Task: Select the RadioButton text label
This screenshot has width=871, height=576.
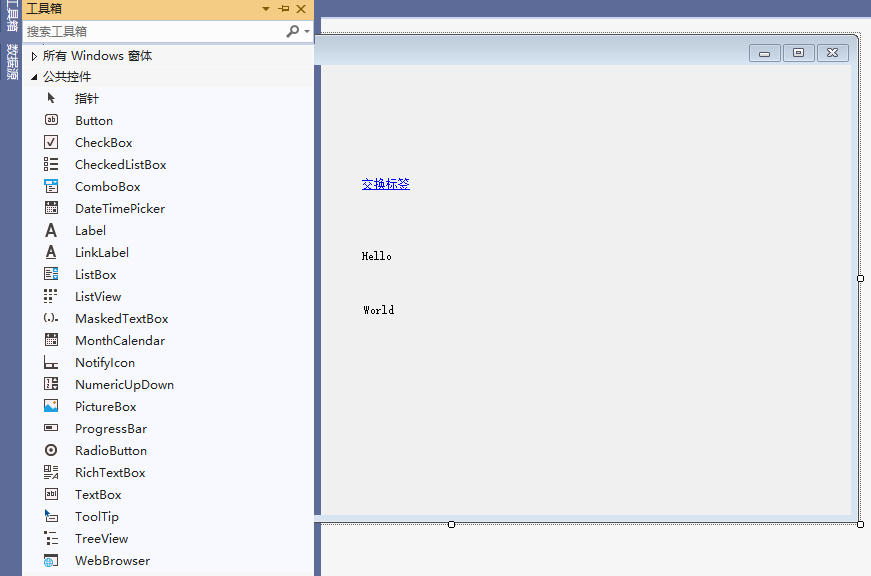Action: [x=111, y=450]
